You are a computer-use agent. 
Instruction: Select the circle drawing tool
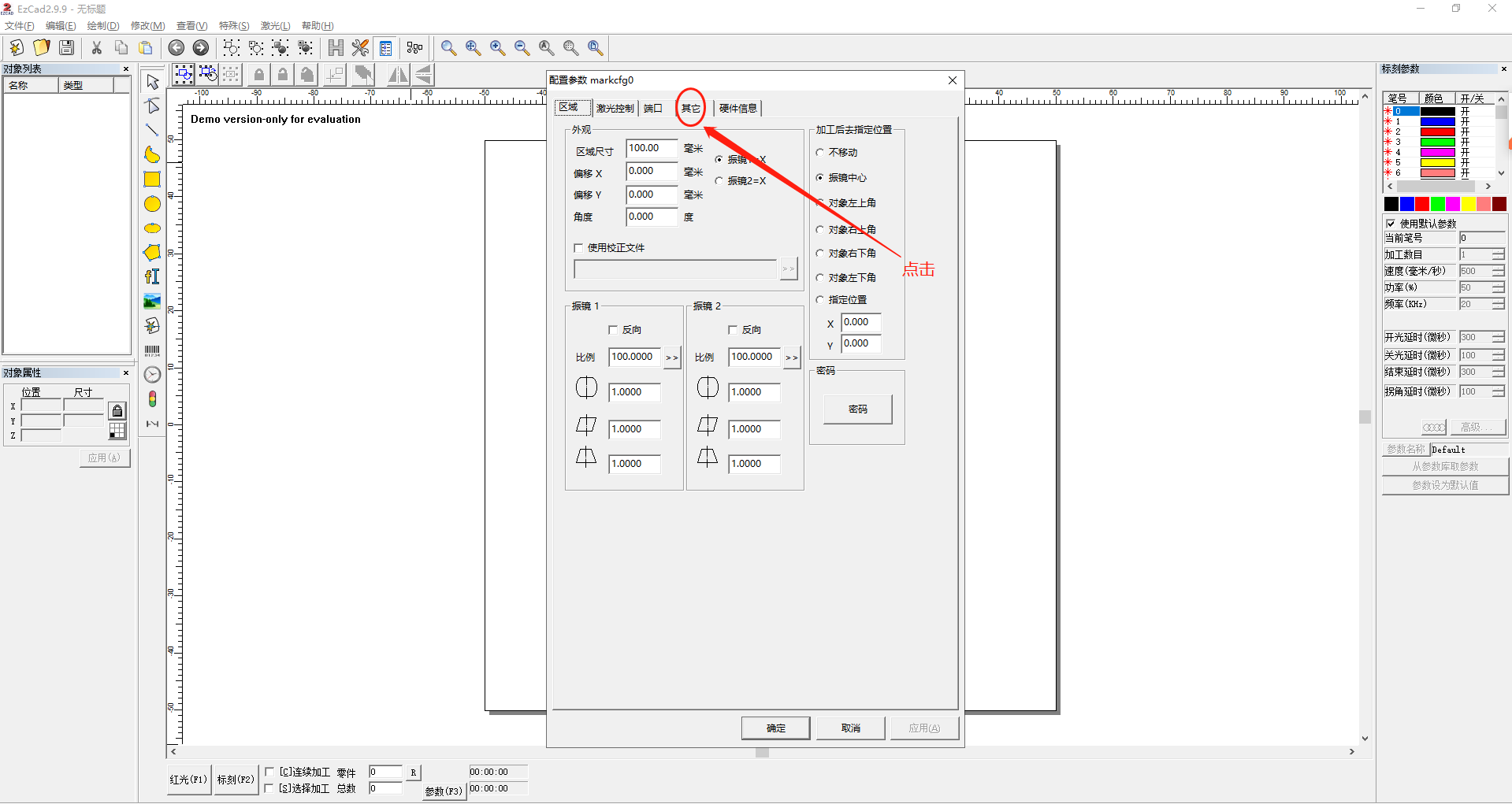click(152, 204)
